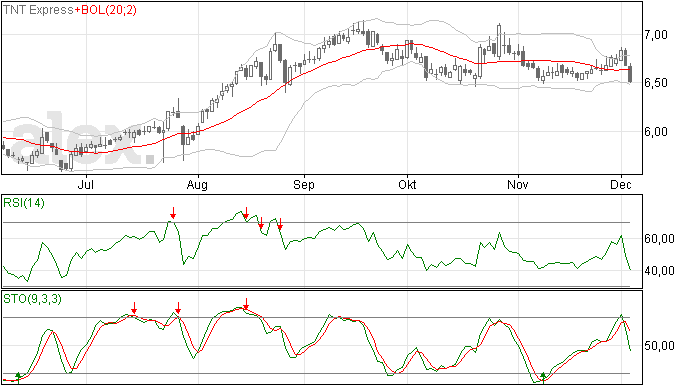The width and height of the screenshot is (690, 387).
Task: Click the STO(9,3,3) indicator label
Action: [x=33, y=299]
